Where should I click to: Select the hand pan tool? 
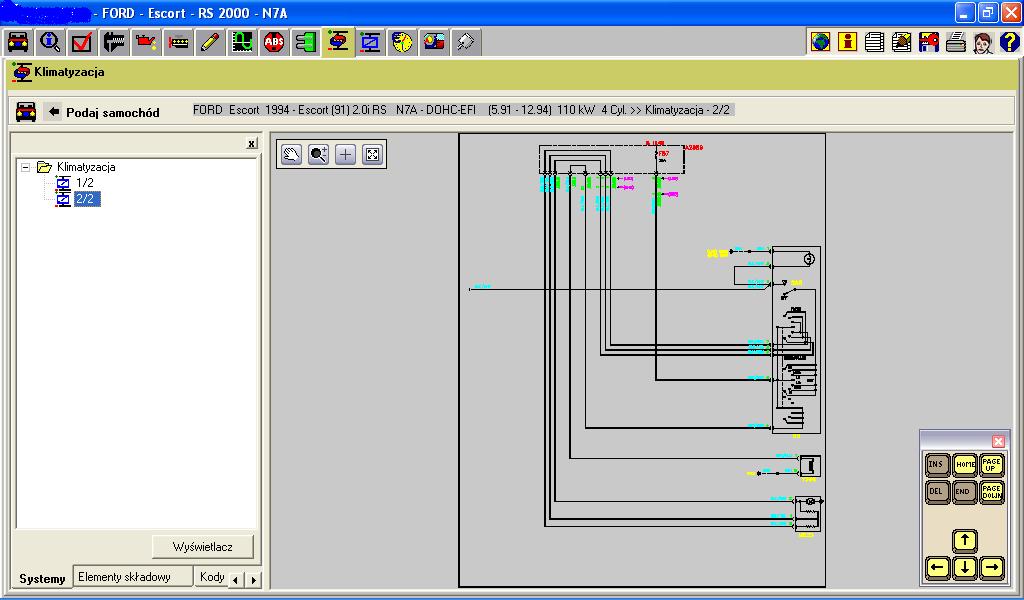tap(291, 155)
